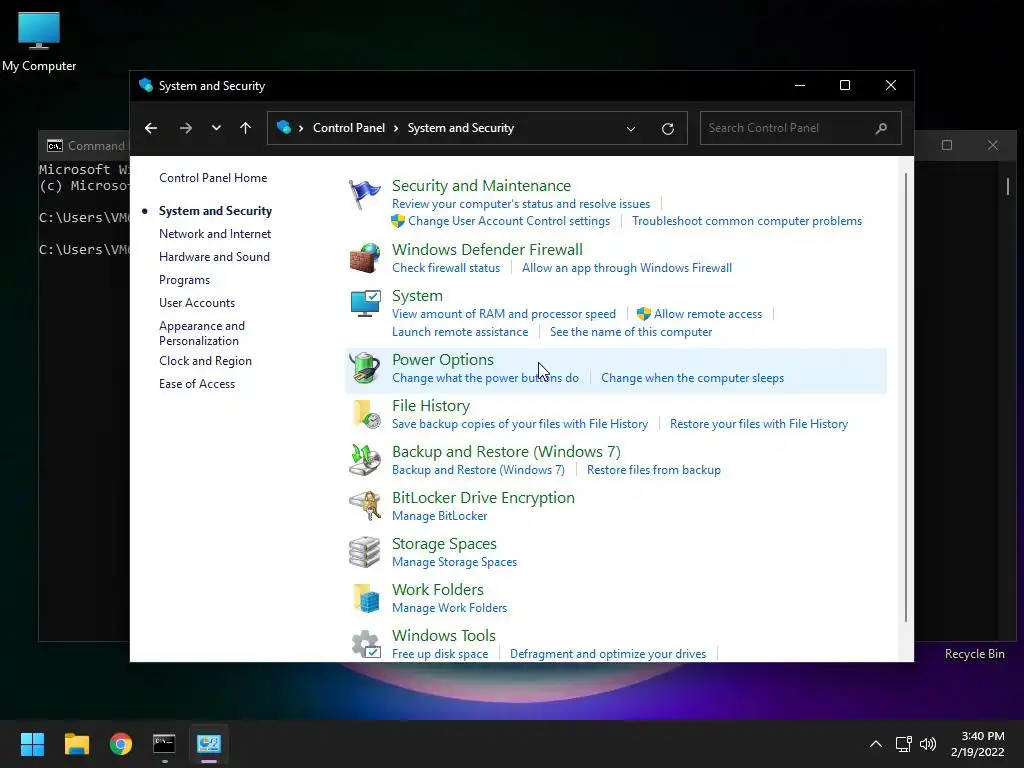Click the Power Options heading
1024x768 pixels.
click(443, 360)
